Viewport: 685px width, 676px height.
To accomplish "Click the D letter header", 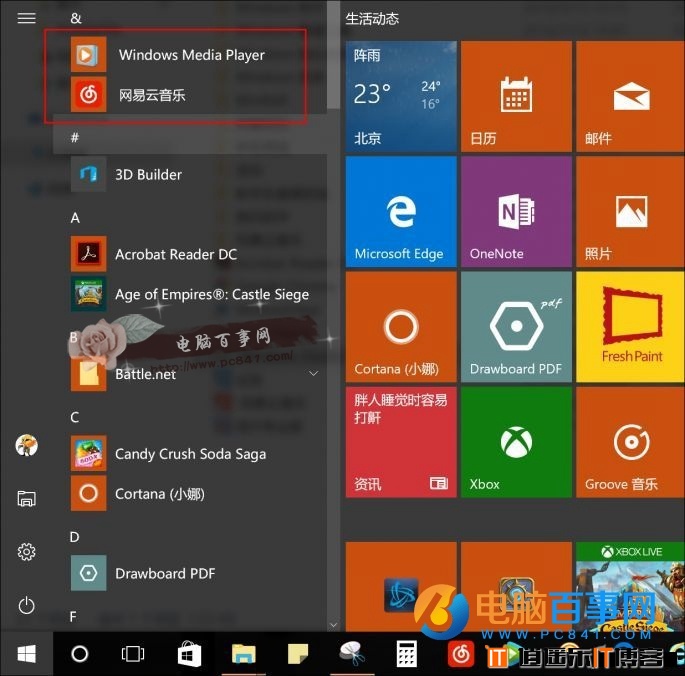I will click(x=74, y=537).
